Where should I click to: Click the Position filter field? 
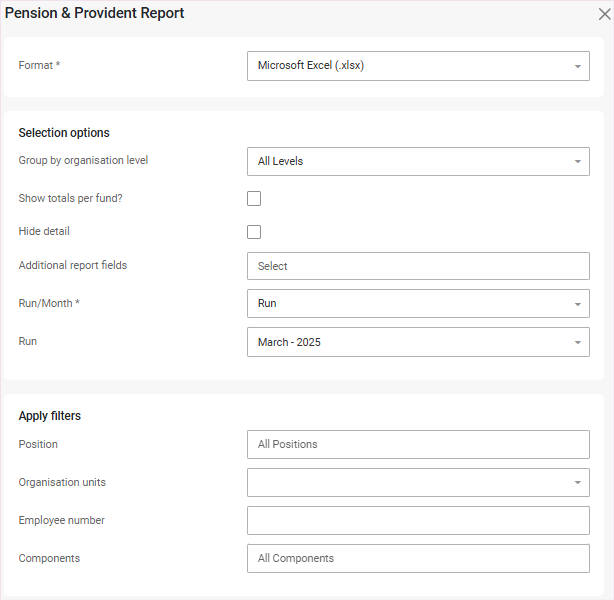point(417,444)
